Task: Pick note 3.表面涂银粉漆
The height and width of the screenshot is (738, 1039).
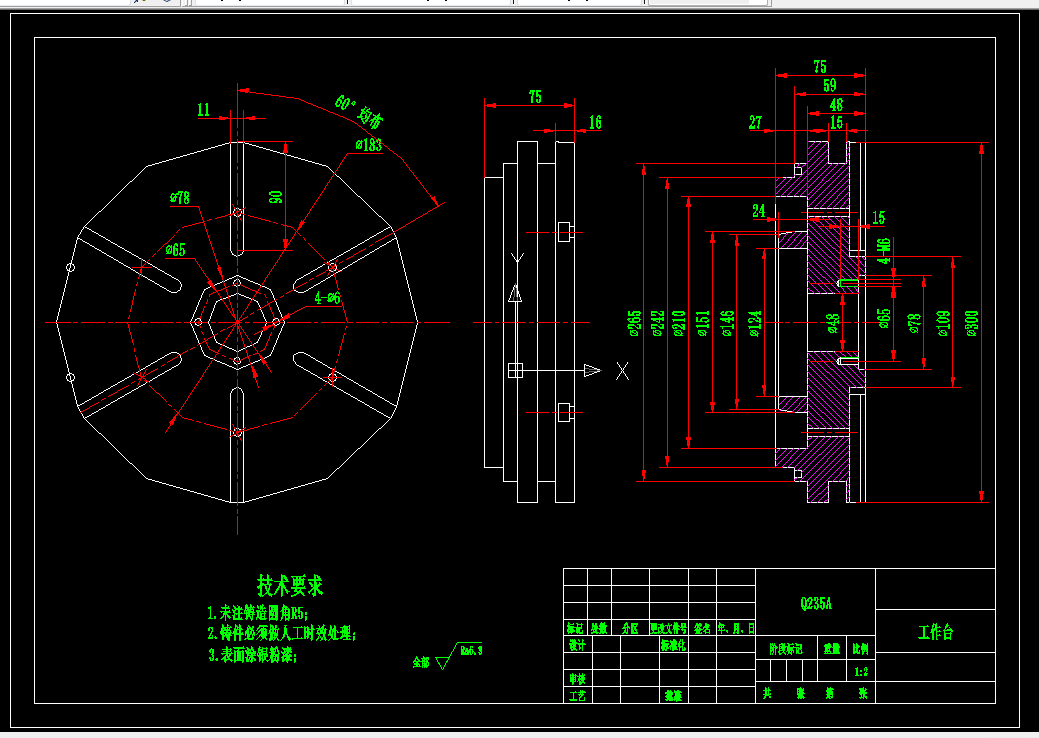Action: [253, 655]
